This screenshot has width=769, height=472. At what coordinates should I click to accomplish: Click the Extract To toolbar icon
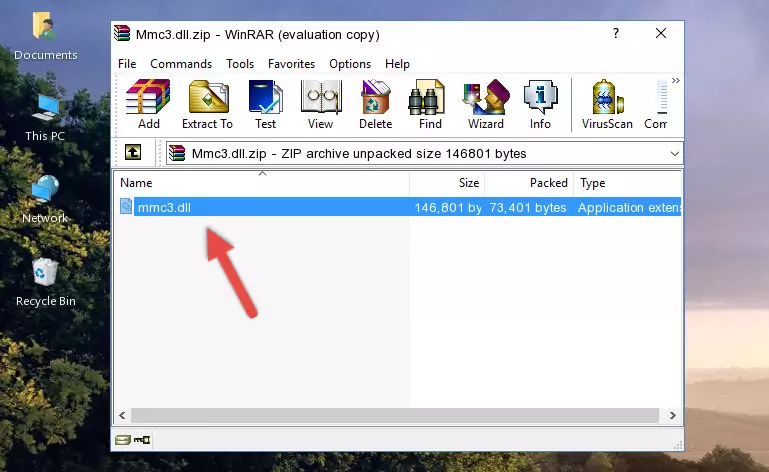point(207,105)
